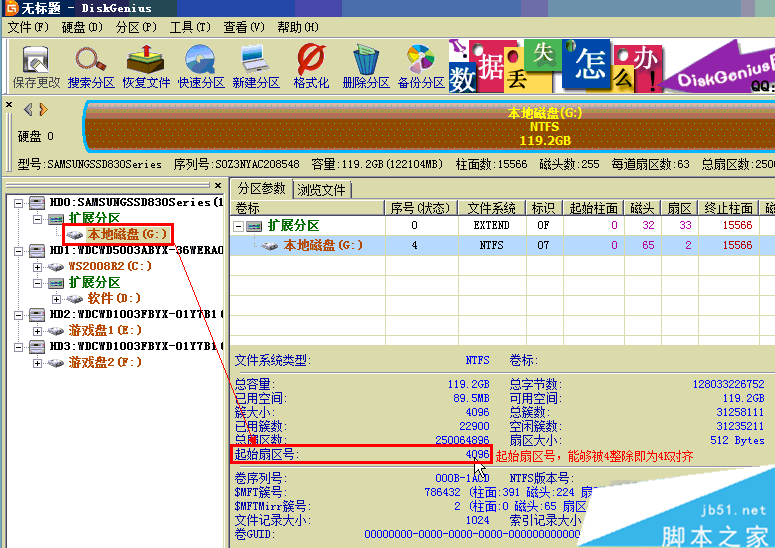The width and height of the screenshot is (775, 548).
Task: Select HD3:WDCWD1003FBYX disk in tree
Action: [x=136, y=346]
